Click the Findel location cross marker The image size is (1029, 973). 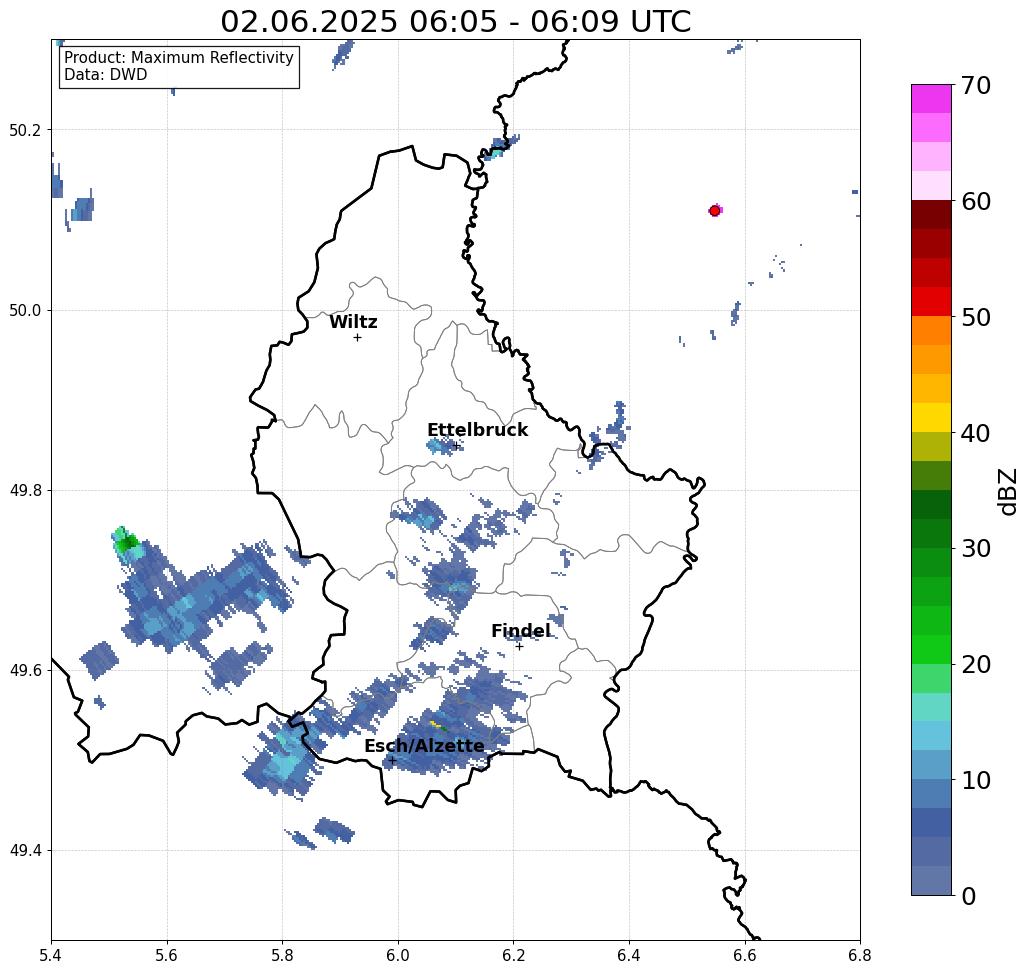519,647
